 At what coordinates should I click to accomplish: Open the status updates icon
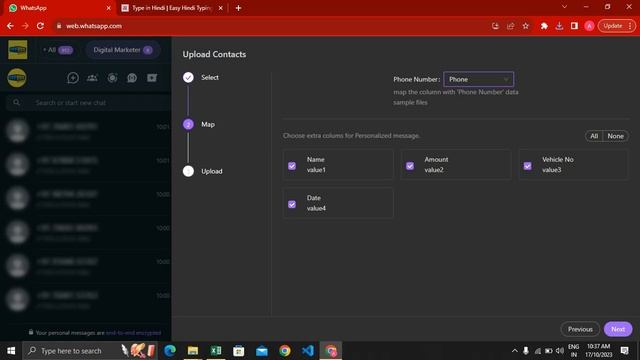[112, 78]
